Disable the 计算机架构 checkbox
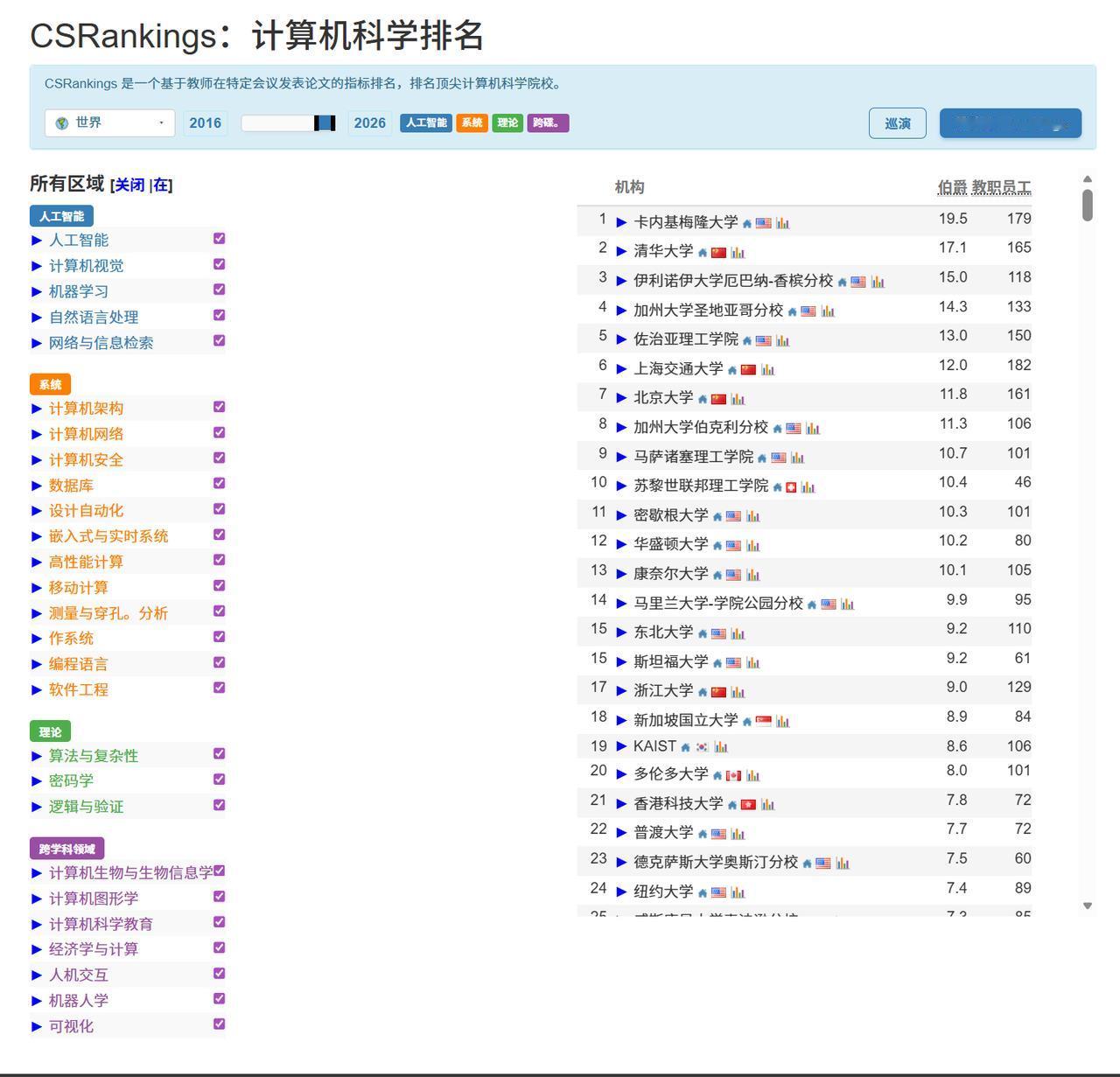The height and width of the screenshot is (1077, 1120). click(220, 406)
